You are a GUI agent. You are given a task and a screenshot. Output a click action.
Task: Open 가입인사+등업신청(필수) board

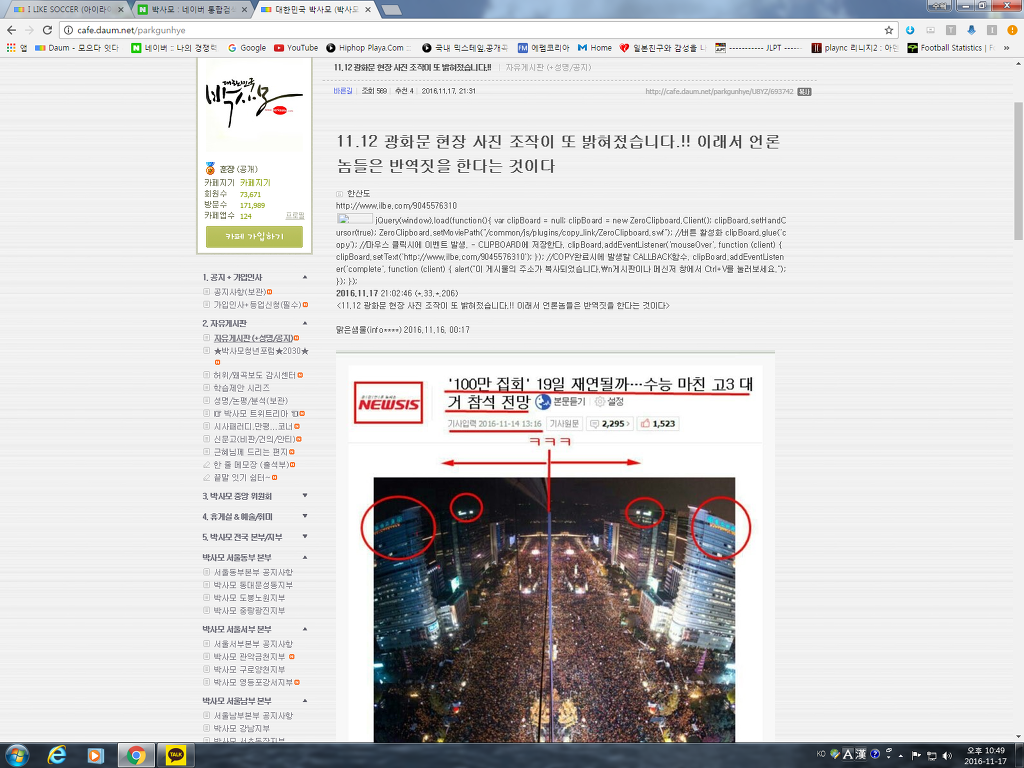257,304
